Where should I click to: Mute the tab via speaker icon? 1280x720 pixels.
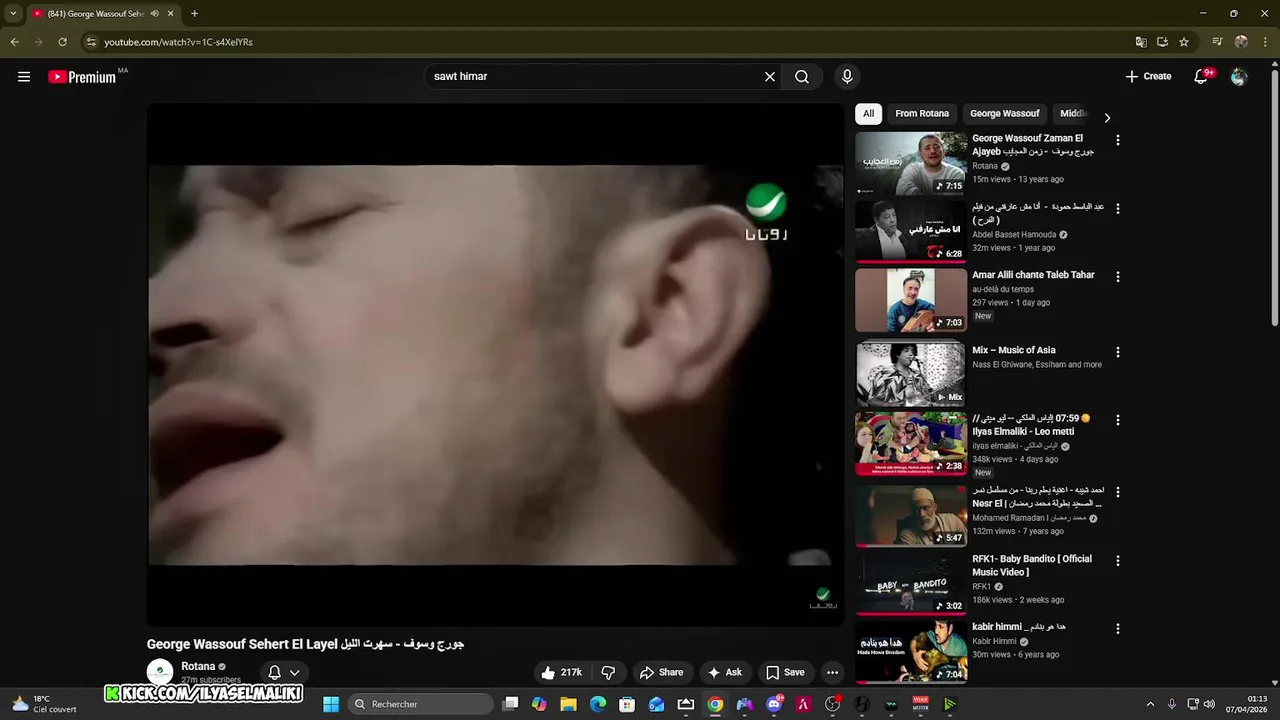click(x=154, y=14)
